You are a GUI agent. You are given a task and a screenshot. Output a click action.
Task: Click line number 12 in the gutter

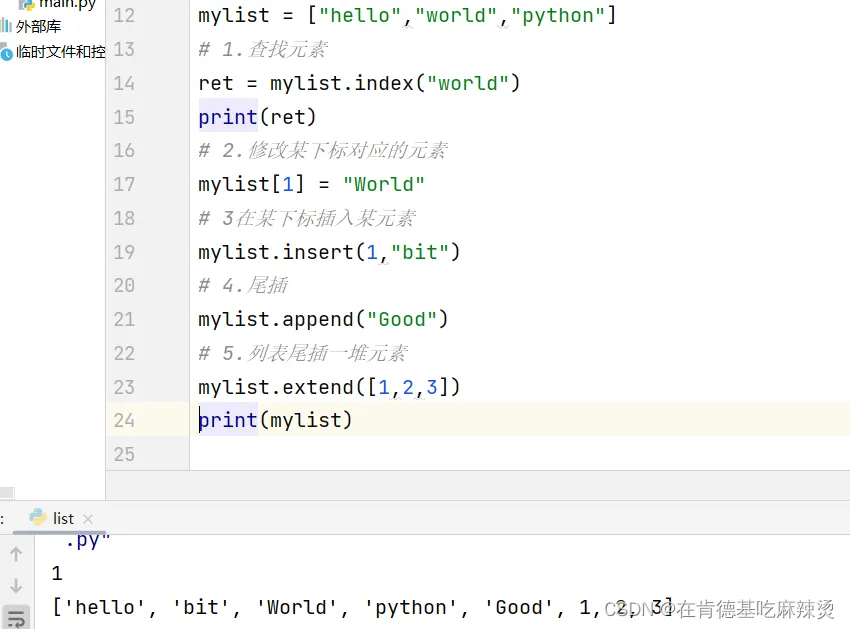pos(124,15)
